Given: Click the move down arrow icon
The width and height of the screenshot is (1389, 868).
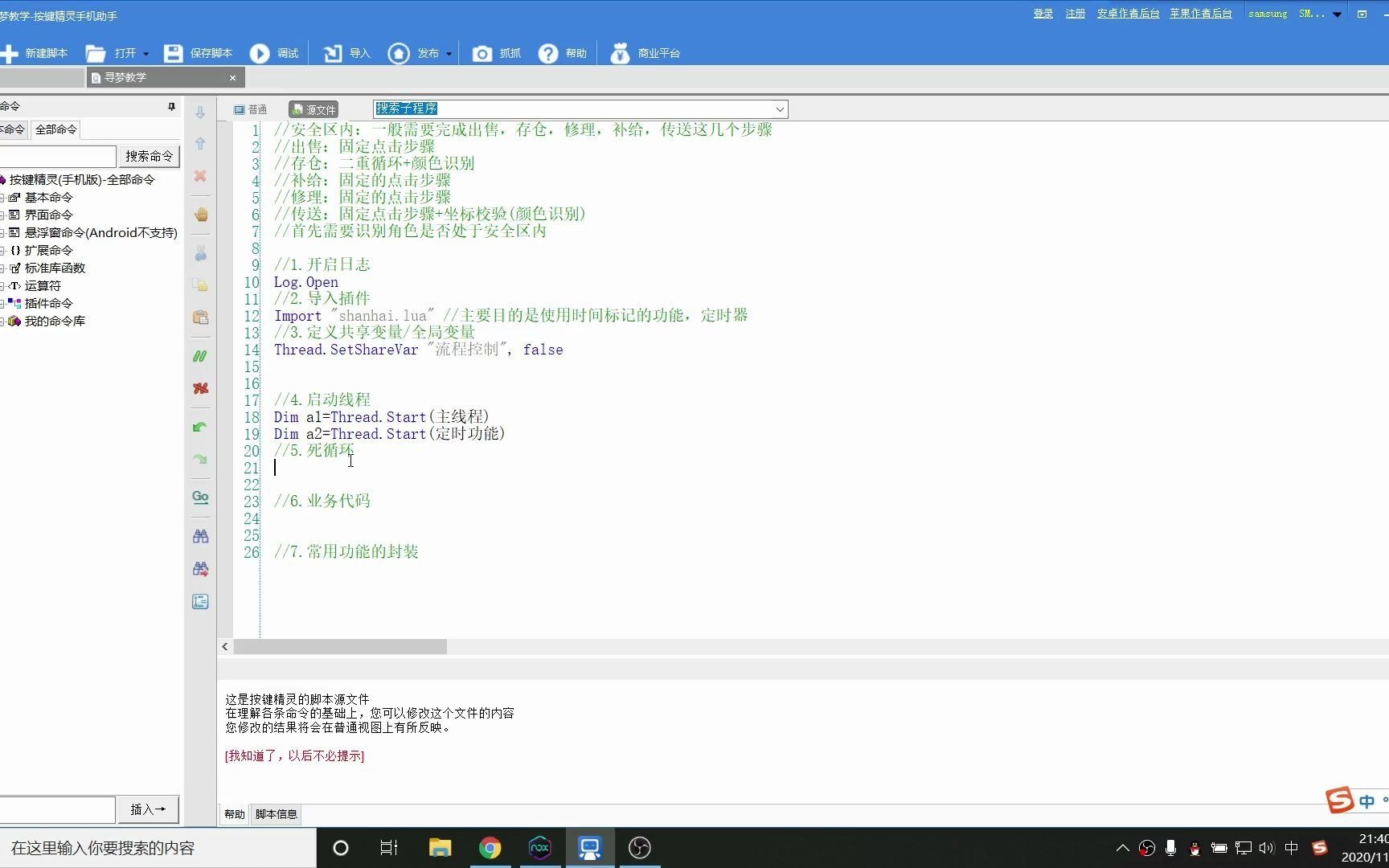Looking at the screenshot, I should click(x=200, y=113).
